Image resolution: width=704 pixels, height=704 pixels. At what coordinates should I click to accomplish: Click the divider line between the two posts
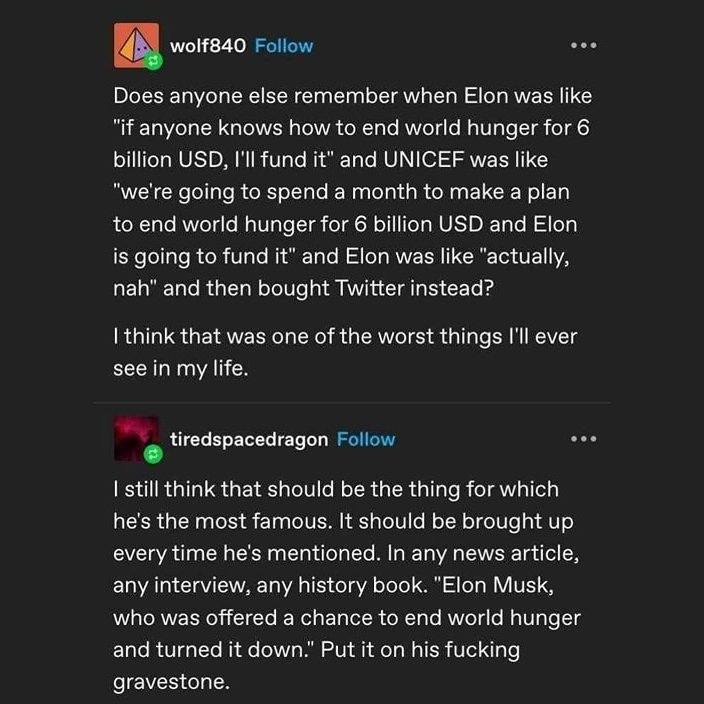352,402
